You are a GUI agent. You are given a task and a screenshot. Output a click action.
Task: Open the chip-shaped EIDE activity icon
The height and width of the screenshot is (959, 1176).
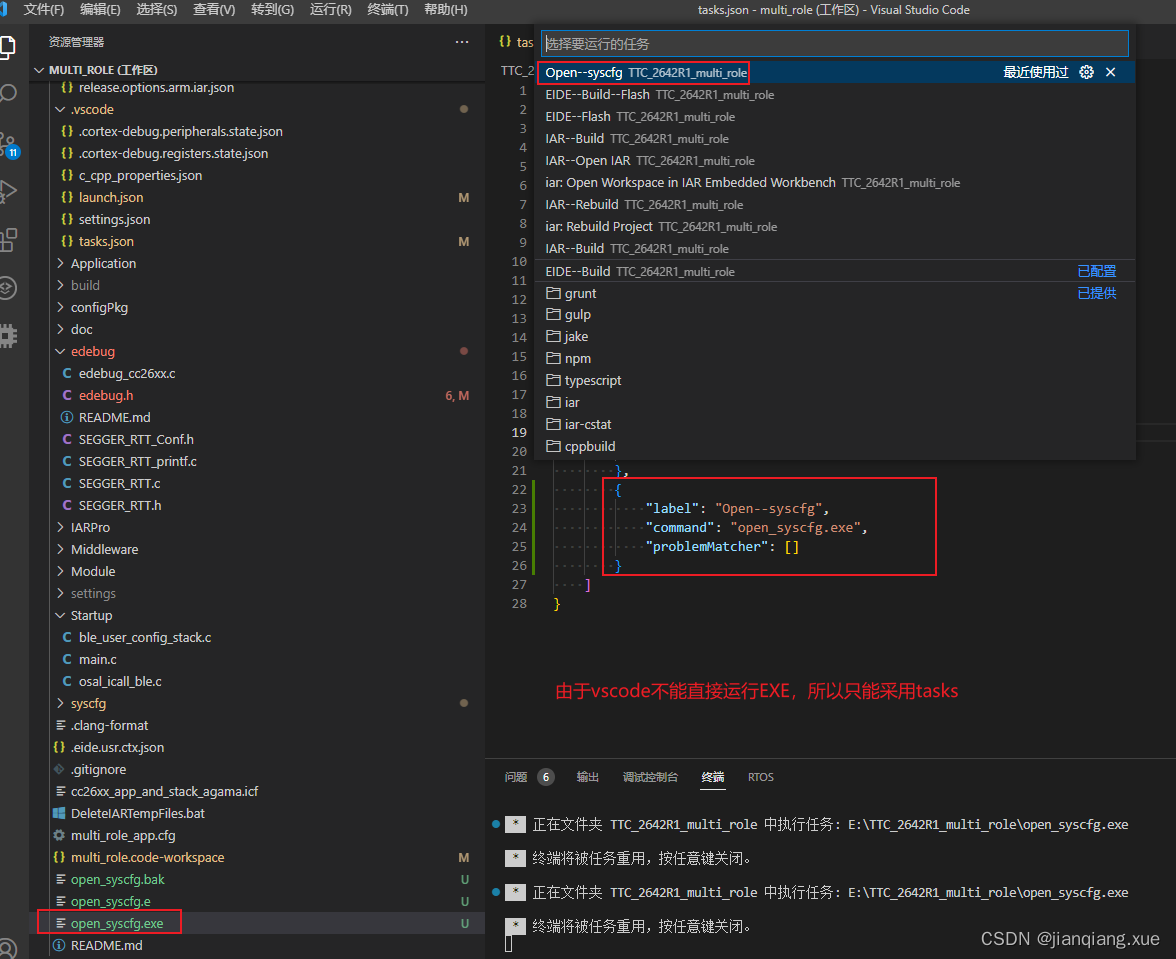click(x=8, y=335)
